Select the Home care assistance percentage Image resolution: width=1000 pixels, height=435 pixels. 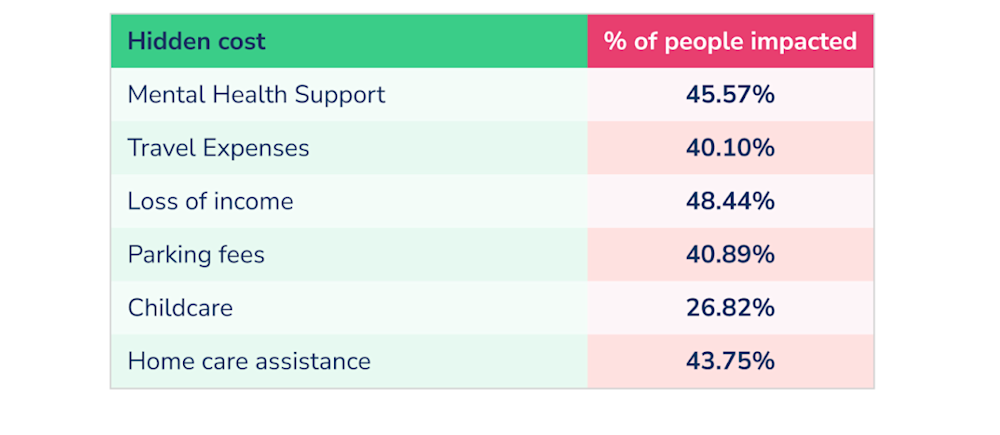point(730,361)
